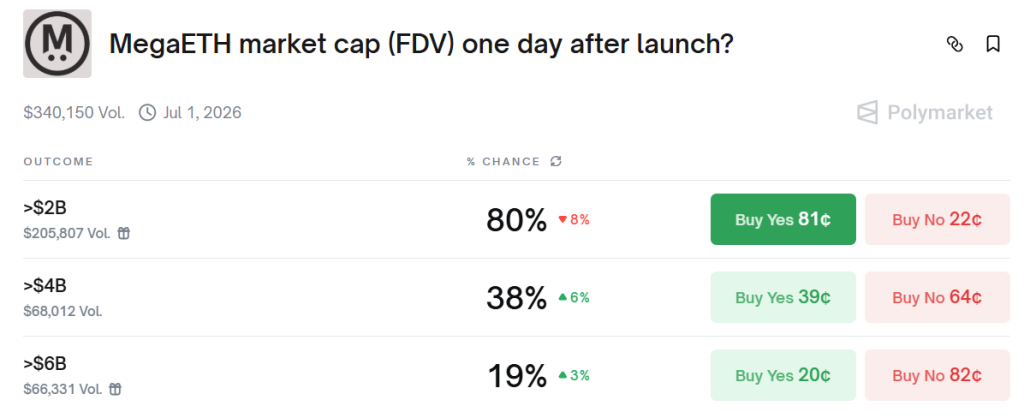Image resolution: width=1024 pixels, height=418 pixels.
Task: Open the Polymarket logo link
Action: click(925, 112)
